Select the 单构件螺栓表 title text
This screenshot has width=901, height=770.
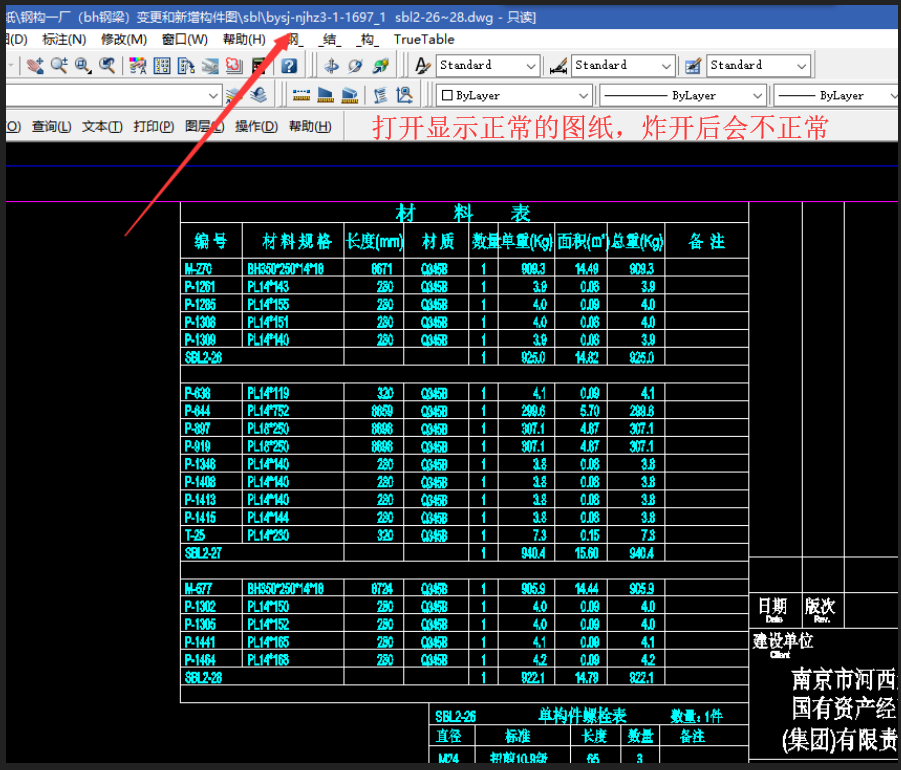click(582, 715)
